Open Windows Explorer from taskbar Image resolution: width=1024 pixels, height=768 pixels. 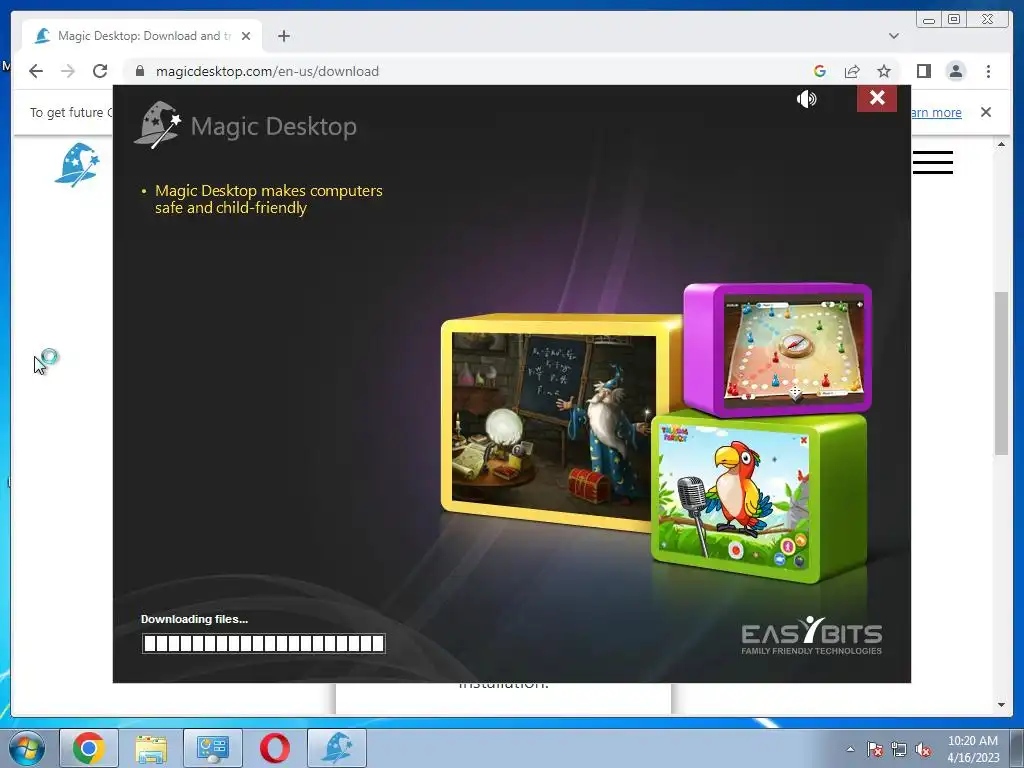[151, 748]
